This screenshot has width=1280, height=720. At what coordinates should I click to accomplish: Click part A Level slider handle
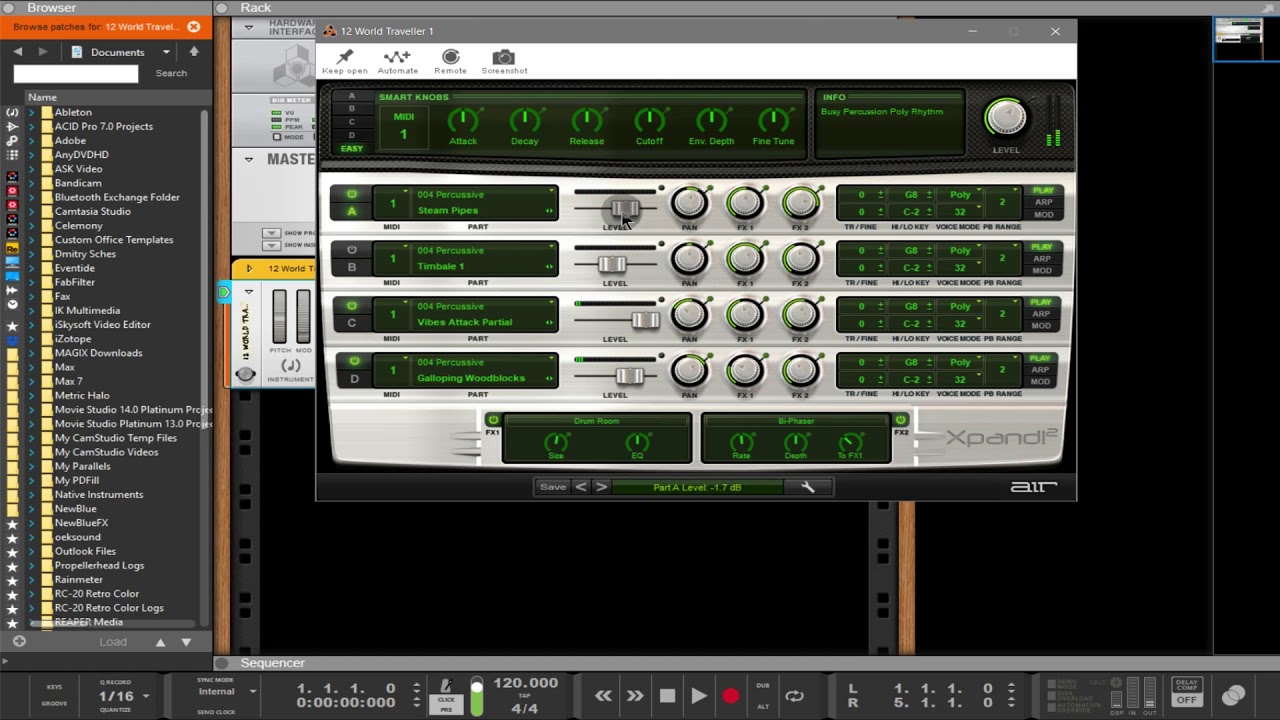(624, 208)
